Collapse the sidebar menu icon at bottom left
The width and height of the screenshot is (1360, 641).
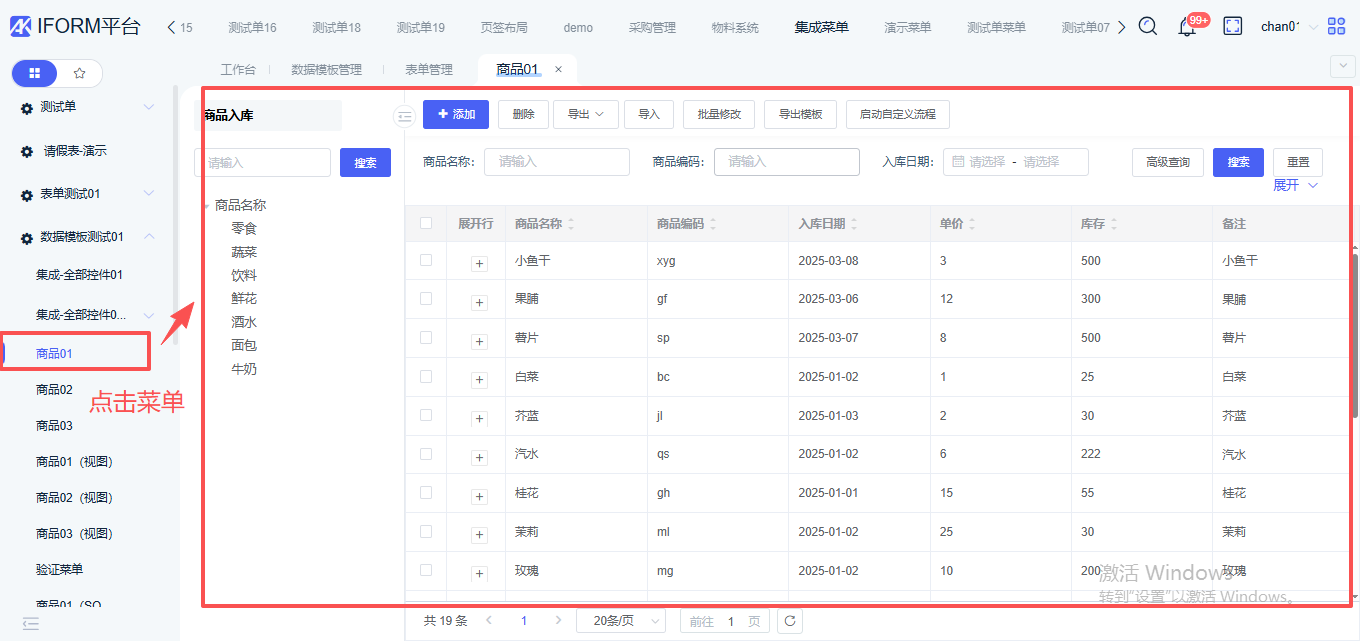pos(30,623)
